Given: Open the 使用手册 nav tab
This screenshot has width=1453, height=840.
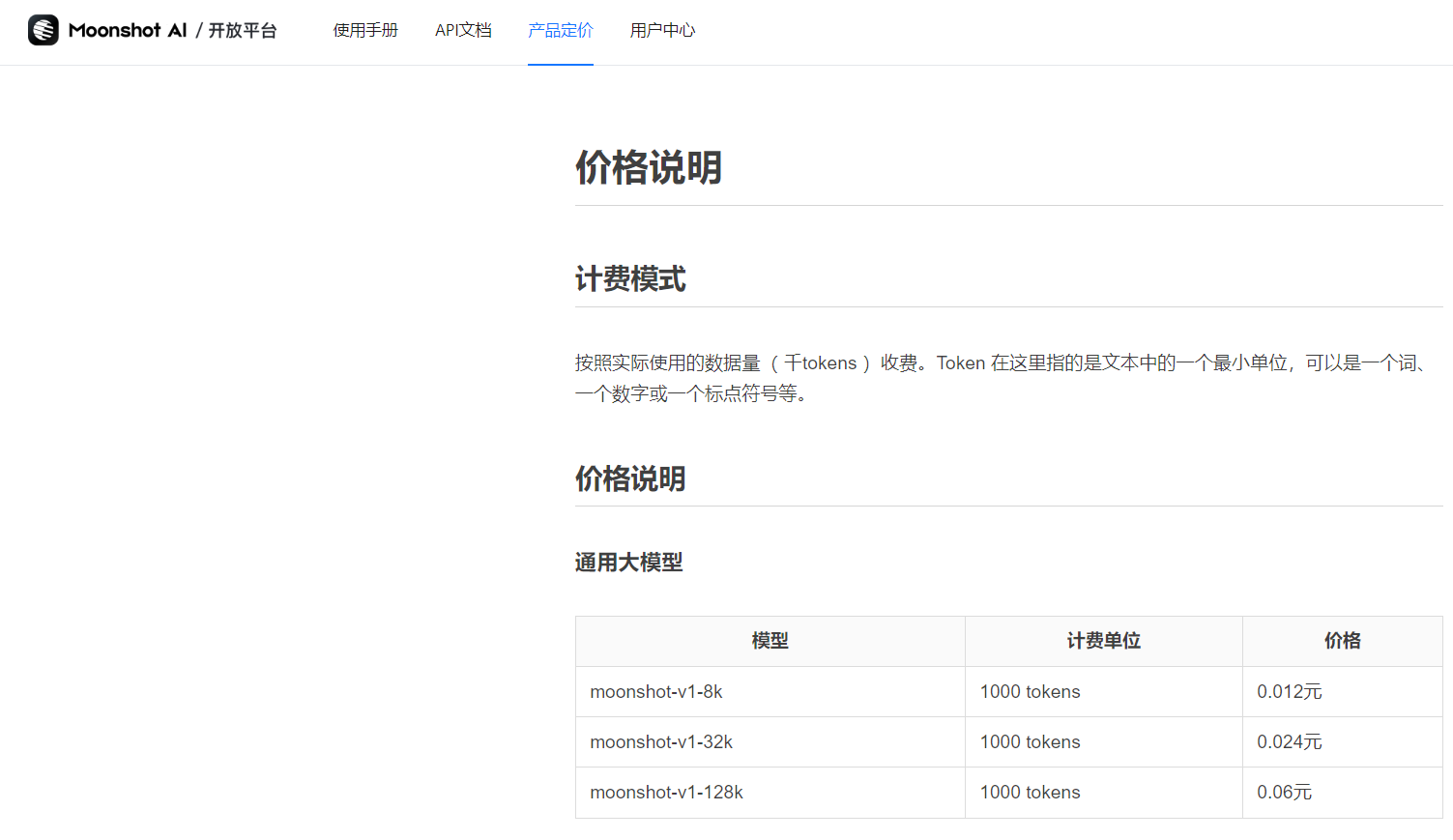Looking at the screenshot, I should tap(365, 30).
